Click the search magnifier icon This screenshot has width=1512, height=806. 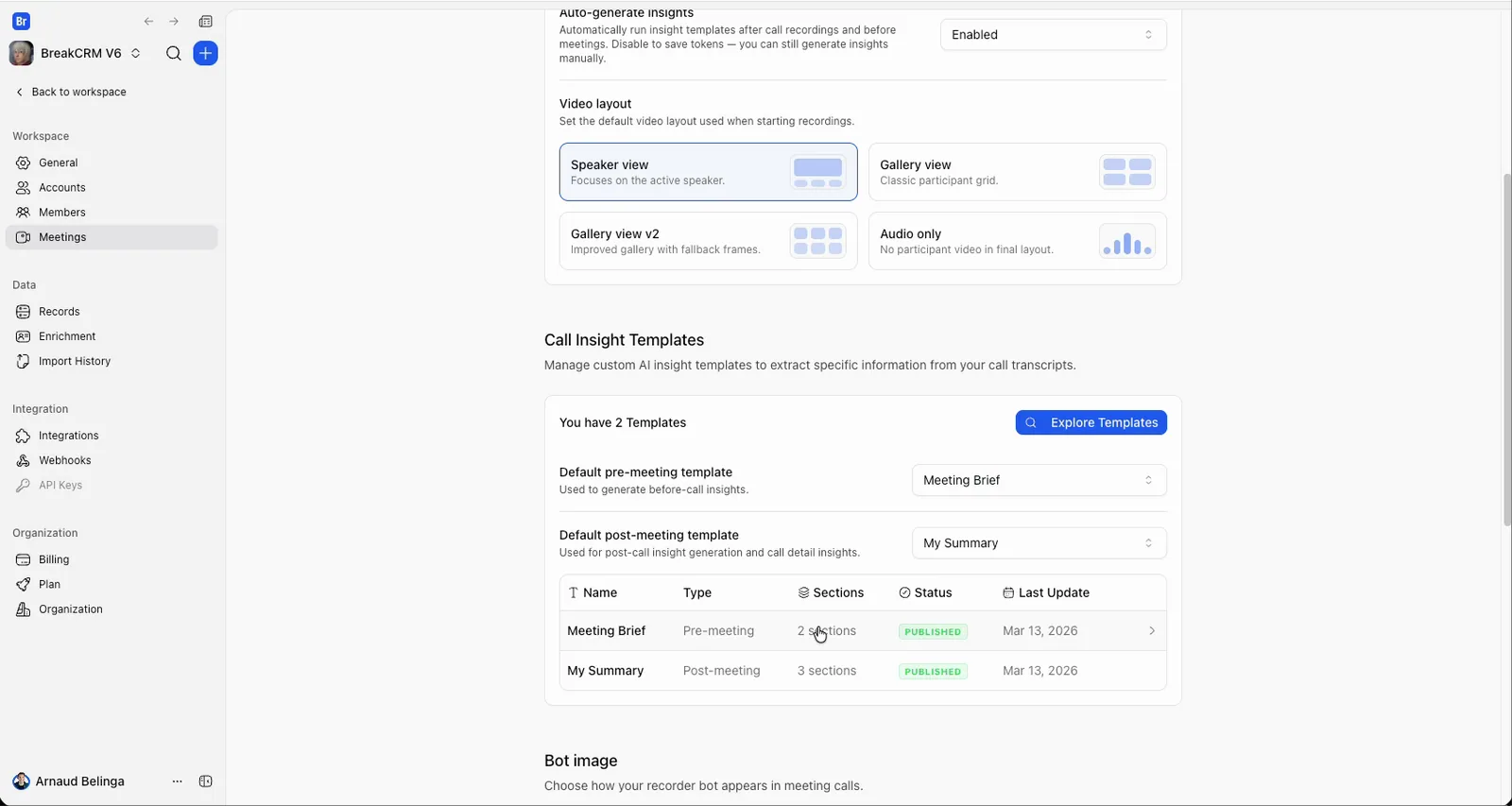173,54
